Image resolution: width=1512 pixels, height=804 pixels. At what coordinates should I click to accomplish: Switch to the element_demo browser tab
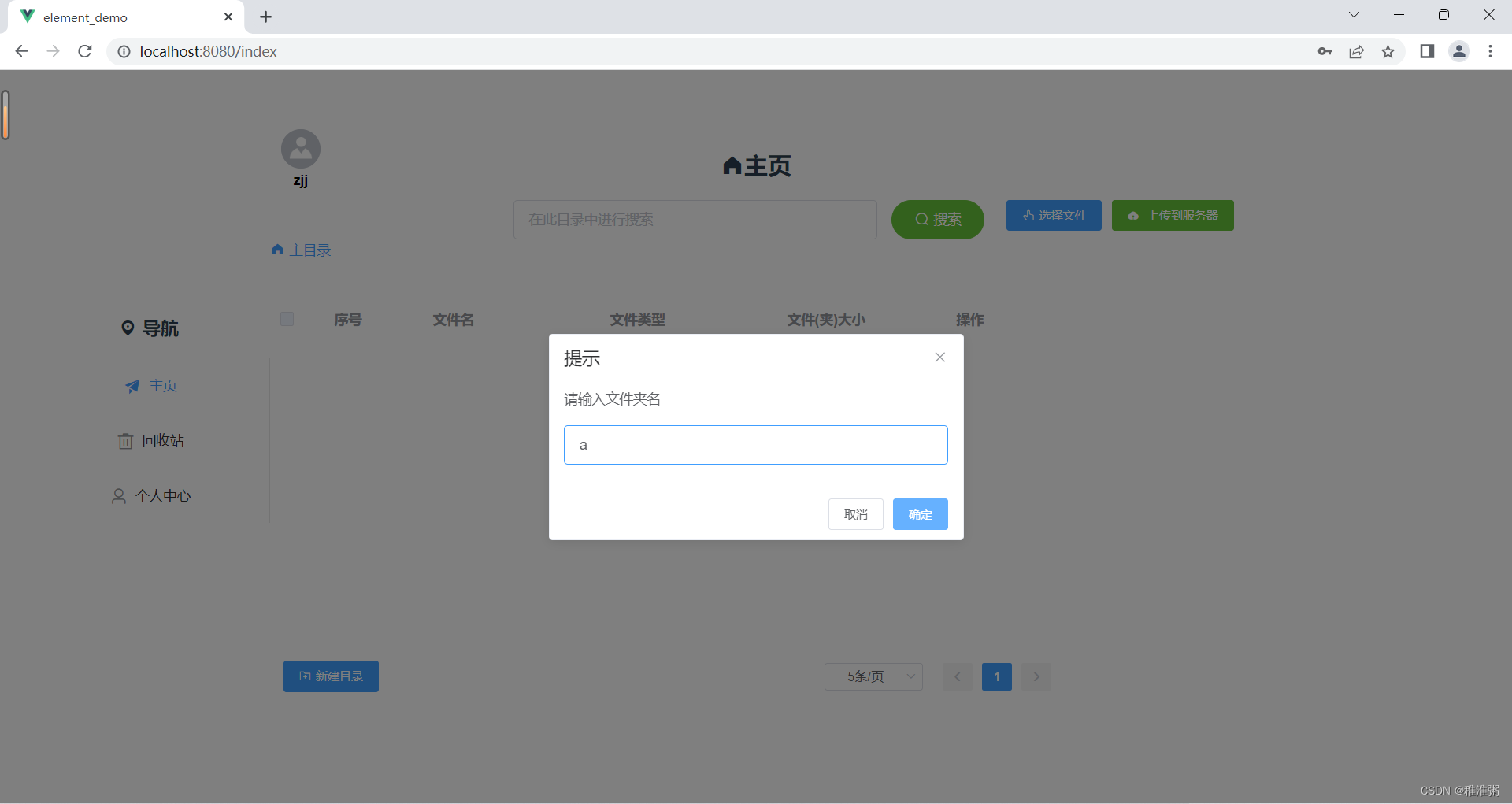click(x=87, y=17)
